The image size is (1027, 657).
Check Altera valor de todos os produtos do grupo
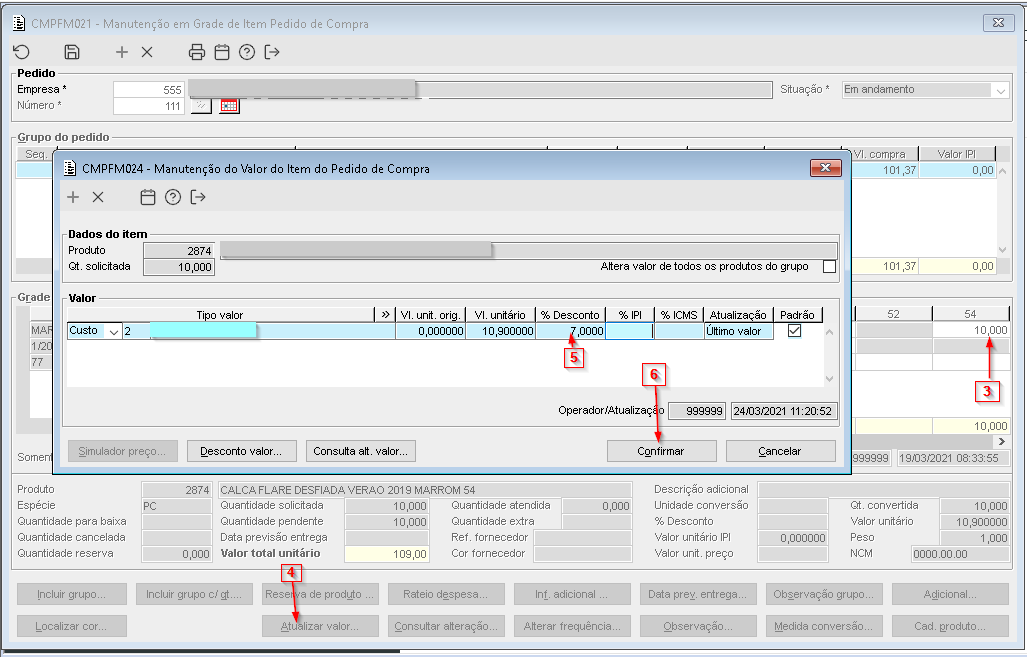point(829,267)
